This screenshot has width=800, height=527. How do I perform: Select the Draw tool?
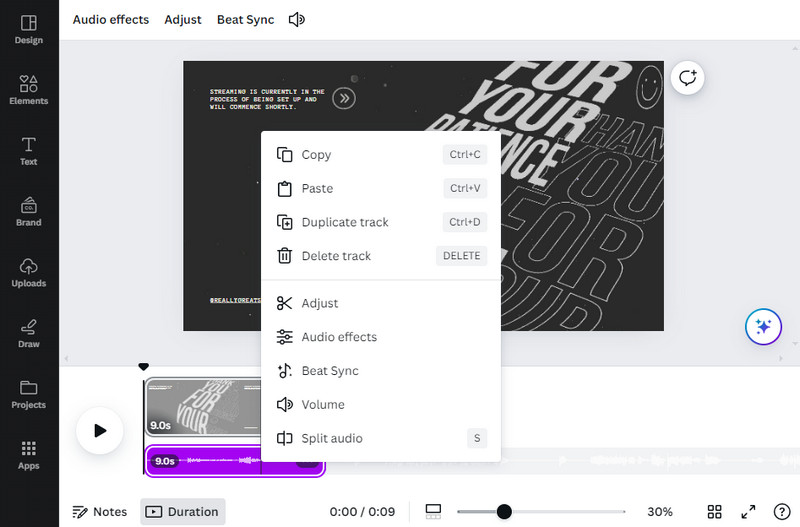[29, 334]
